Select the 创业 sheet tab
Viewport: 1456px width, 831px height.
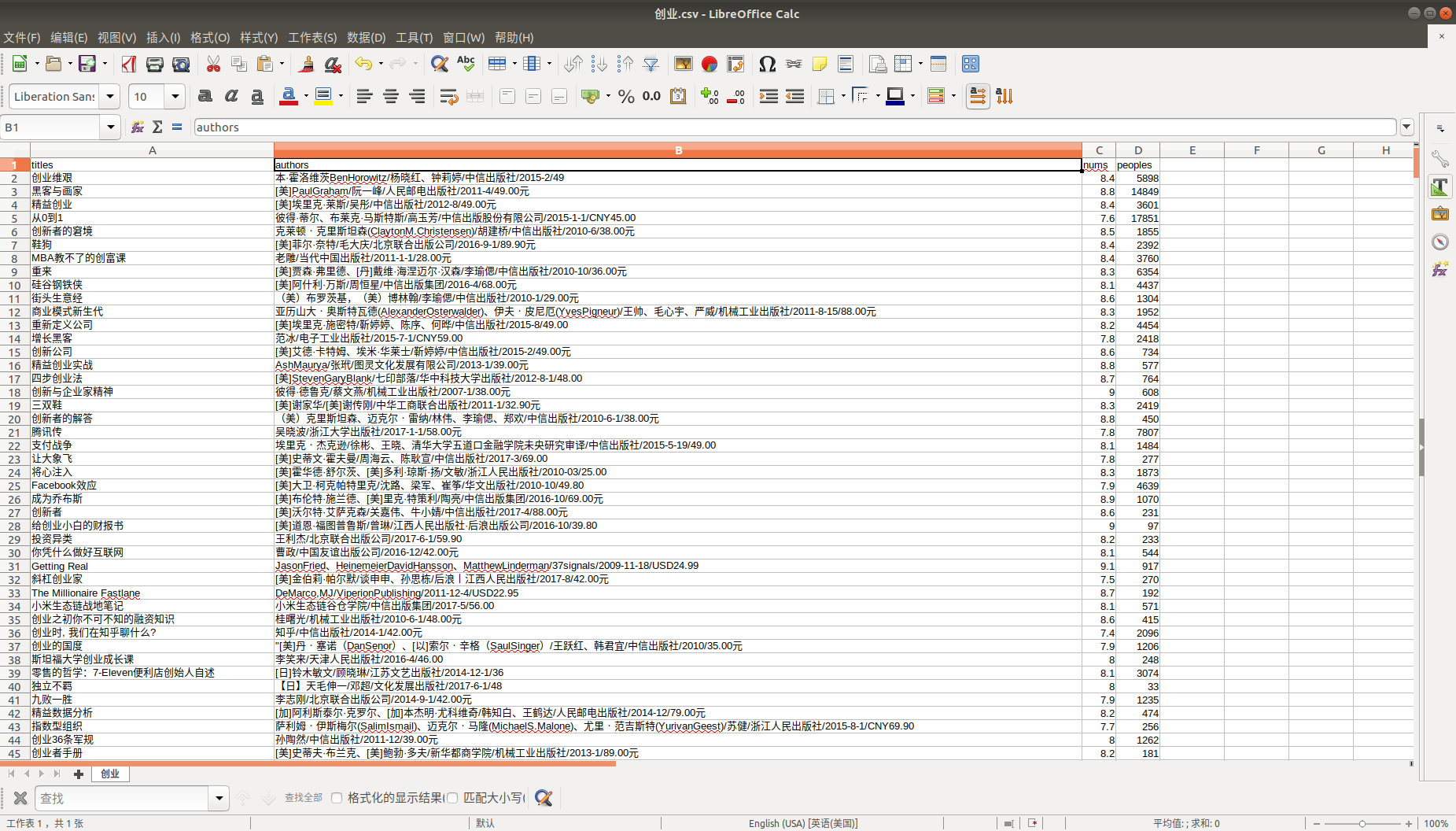coord(110,774)
